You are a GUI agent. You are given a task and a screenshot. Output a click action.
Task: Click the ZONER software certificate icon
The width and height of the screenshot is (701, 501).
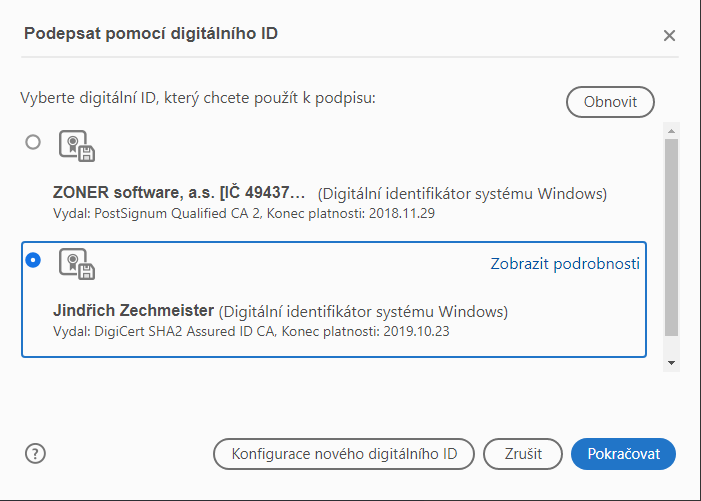[x=76, y=146]
